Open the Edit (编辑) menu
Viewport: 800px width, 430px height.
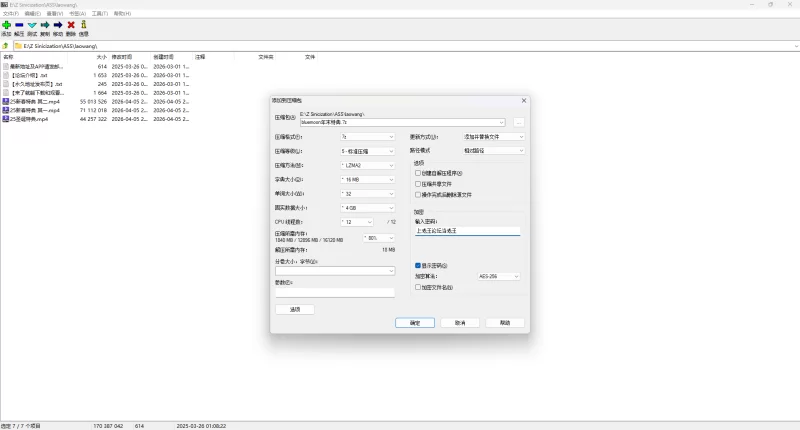click(x=33, y=14)
